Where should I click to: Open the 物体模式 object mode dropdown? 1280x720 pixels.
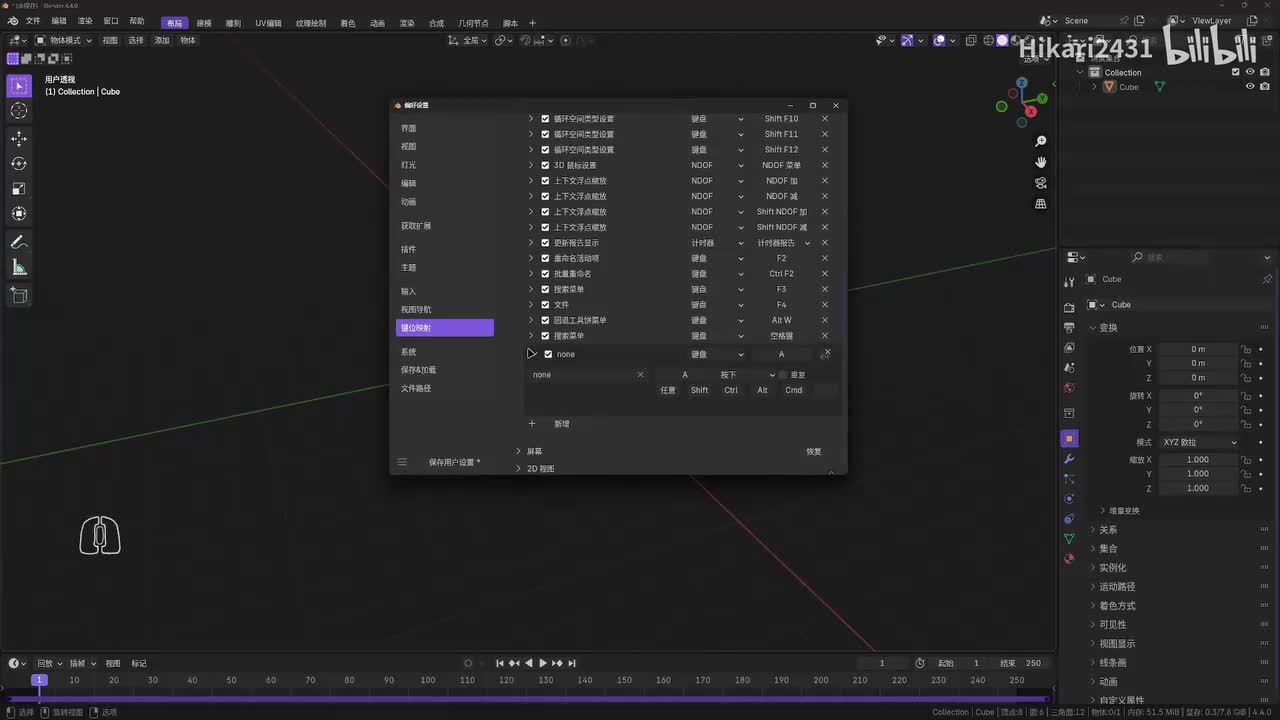coord(63,40)
